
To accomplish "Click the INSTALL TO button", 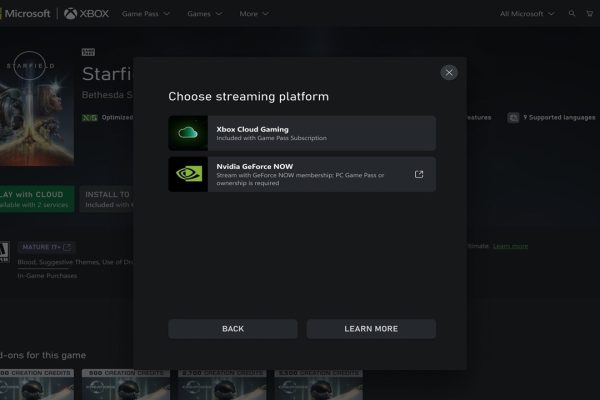I will pos(106,199).
